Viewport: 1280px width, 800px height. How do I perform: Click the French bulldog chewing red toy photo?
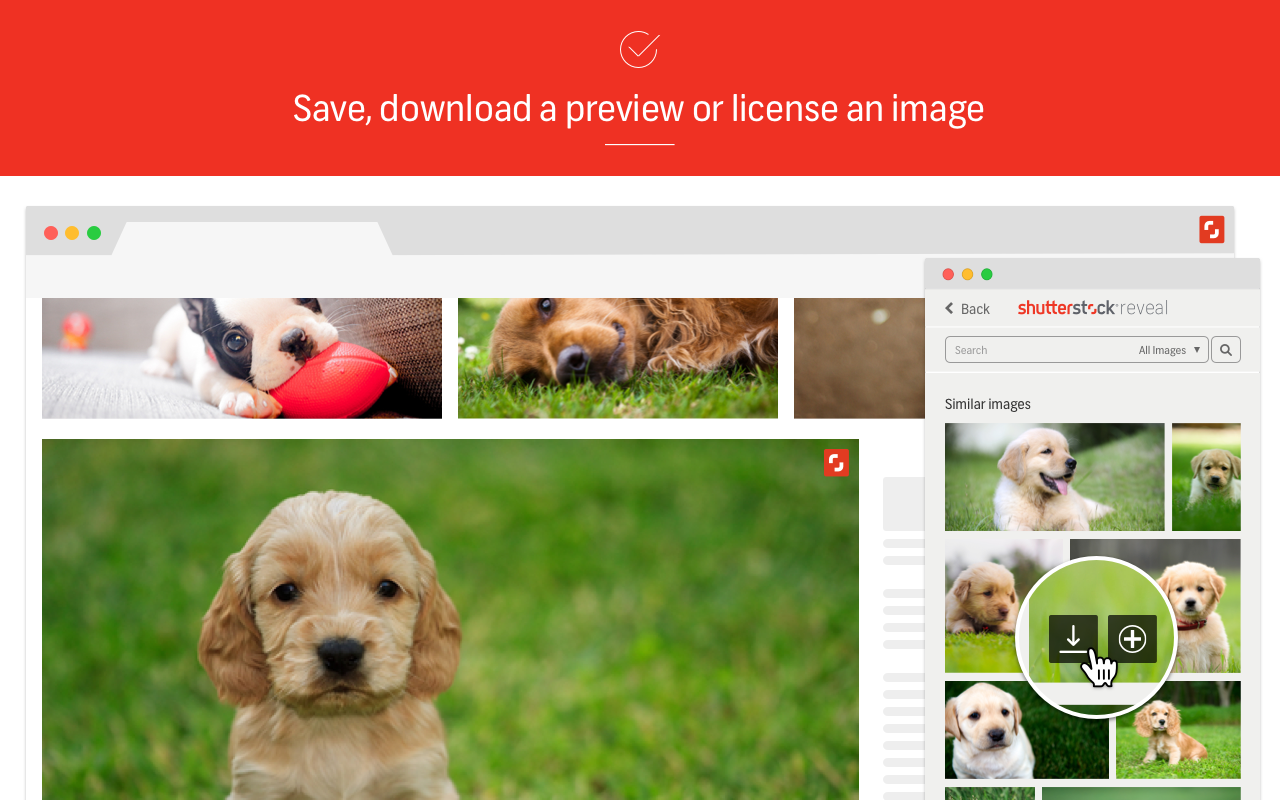click(241, 357)
